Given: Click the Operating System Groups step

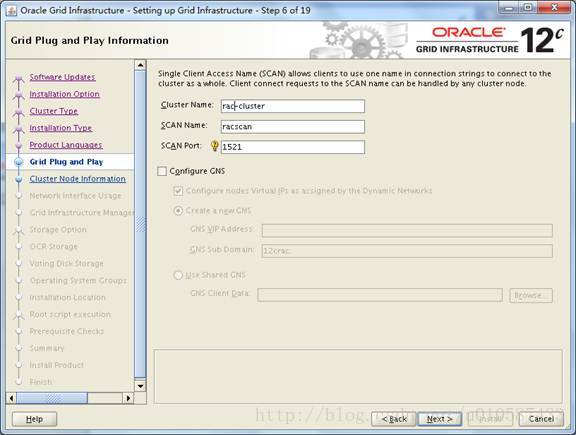Looking at the screenshot, I should click(78, 280).
